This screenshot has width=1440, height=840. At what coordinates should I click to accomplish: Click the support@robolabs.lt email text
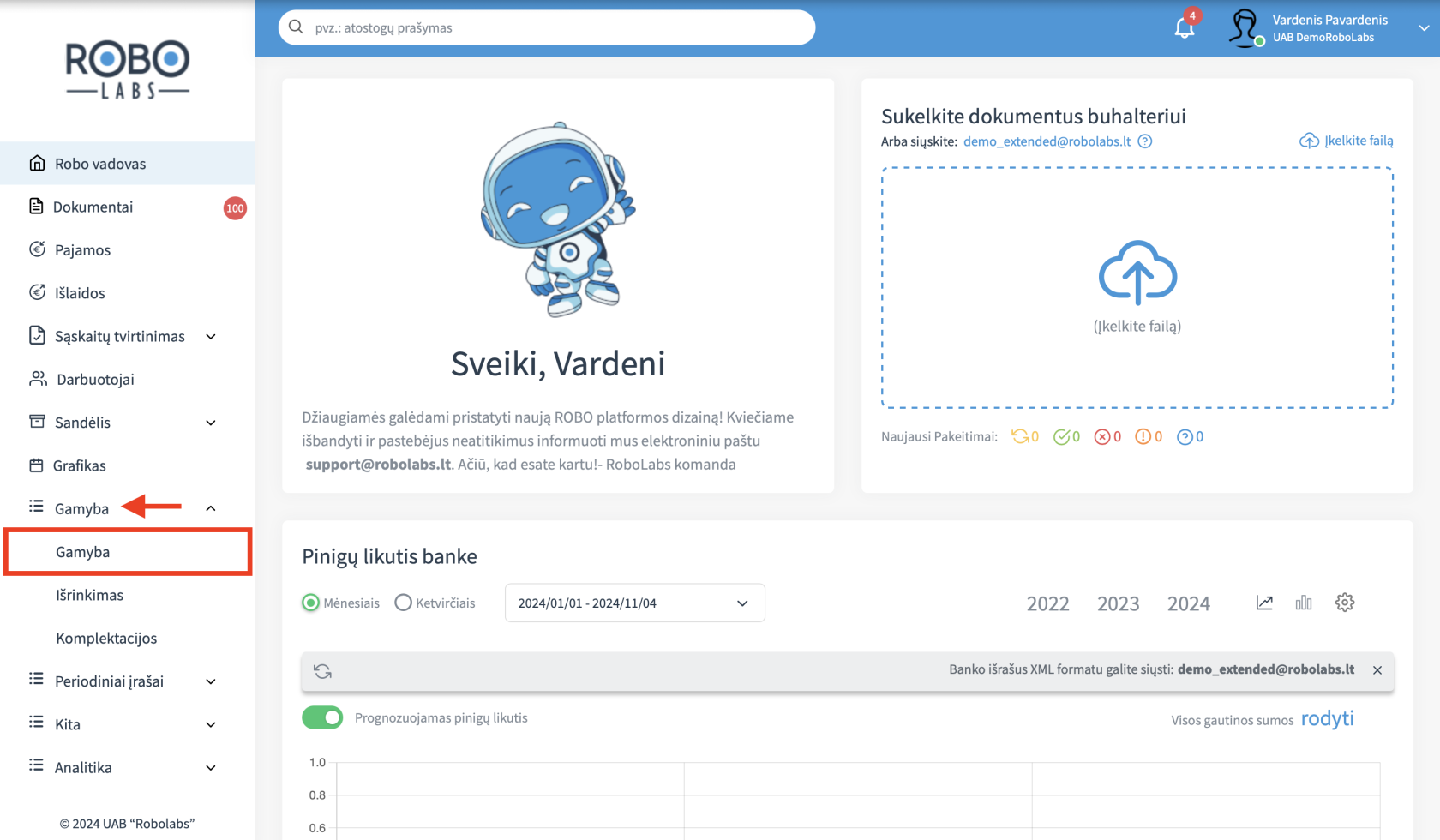(x=378, y=465)
